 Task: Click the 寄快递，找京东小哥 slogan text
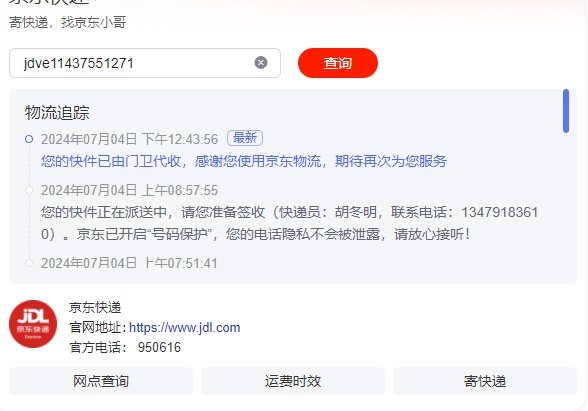(x=68, y=22)
